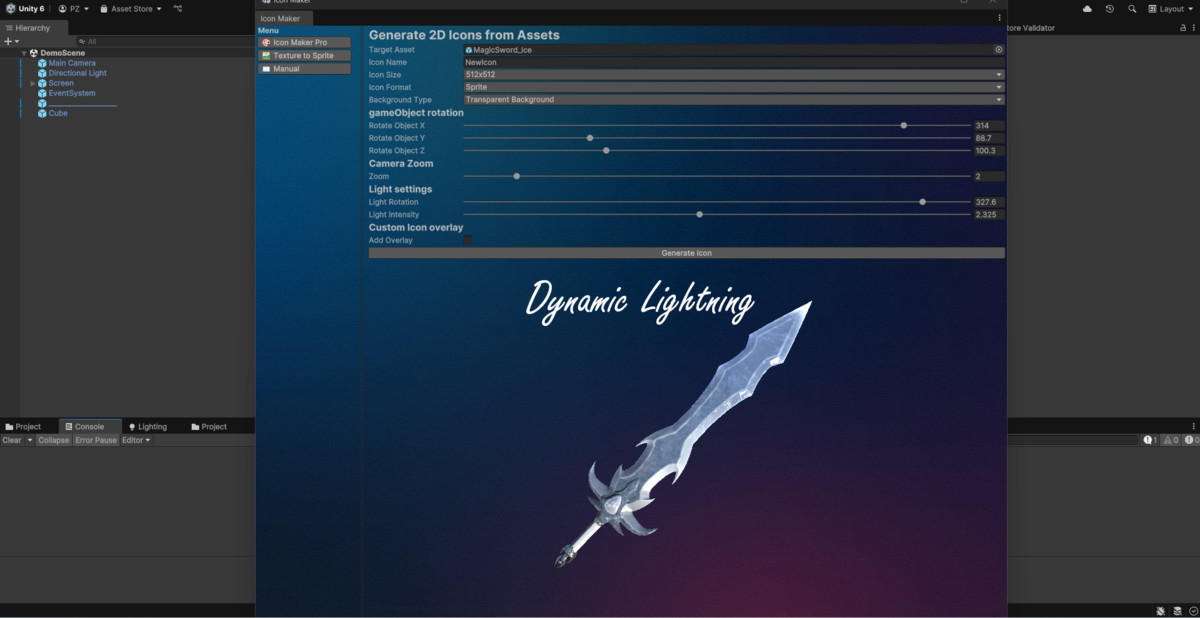
Task: Open the undo history icon
Action: (1110, 9)
